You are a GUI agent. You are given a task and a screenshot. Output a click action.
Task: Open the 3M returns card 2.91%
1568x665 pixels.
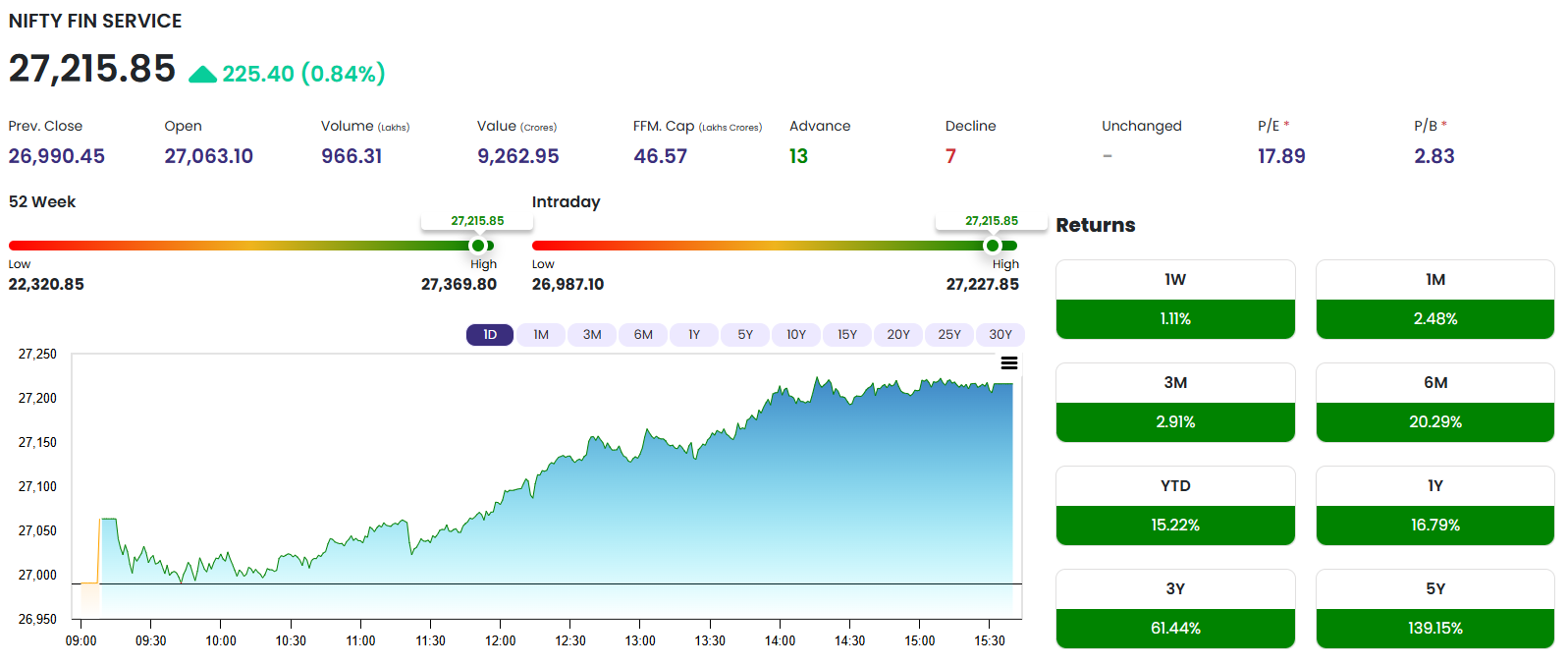coord(1175,403)
